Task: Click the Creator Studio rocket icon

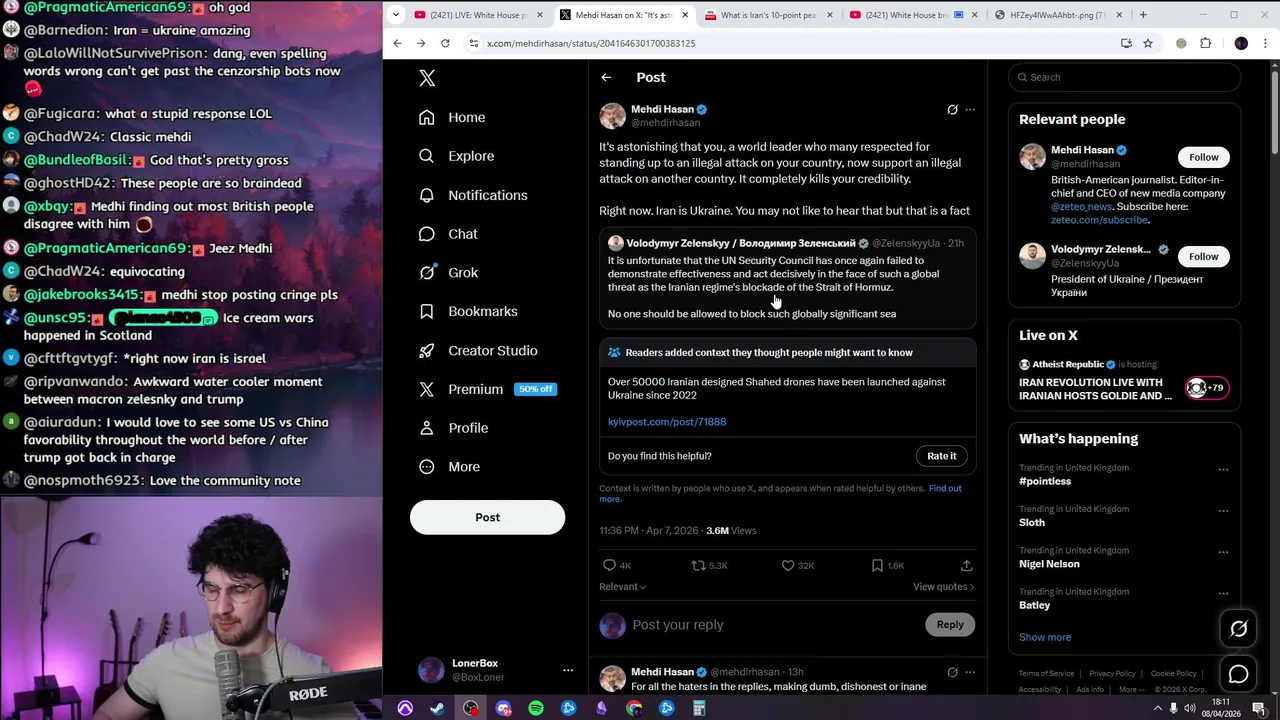Action: coord(427,350)
